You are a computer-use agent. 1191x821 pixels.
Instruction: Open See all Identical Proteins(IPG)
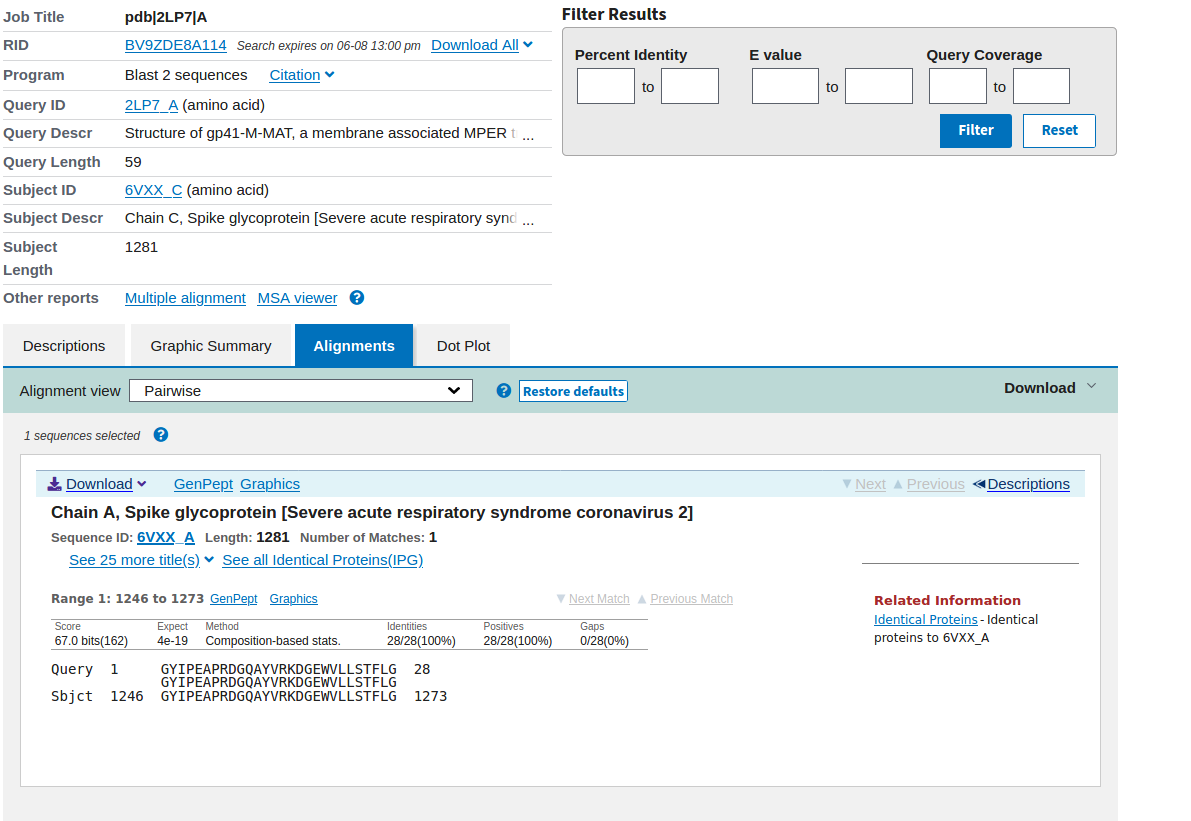[323, 560]
